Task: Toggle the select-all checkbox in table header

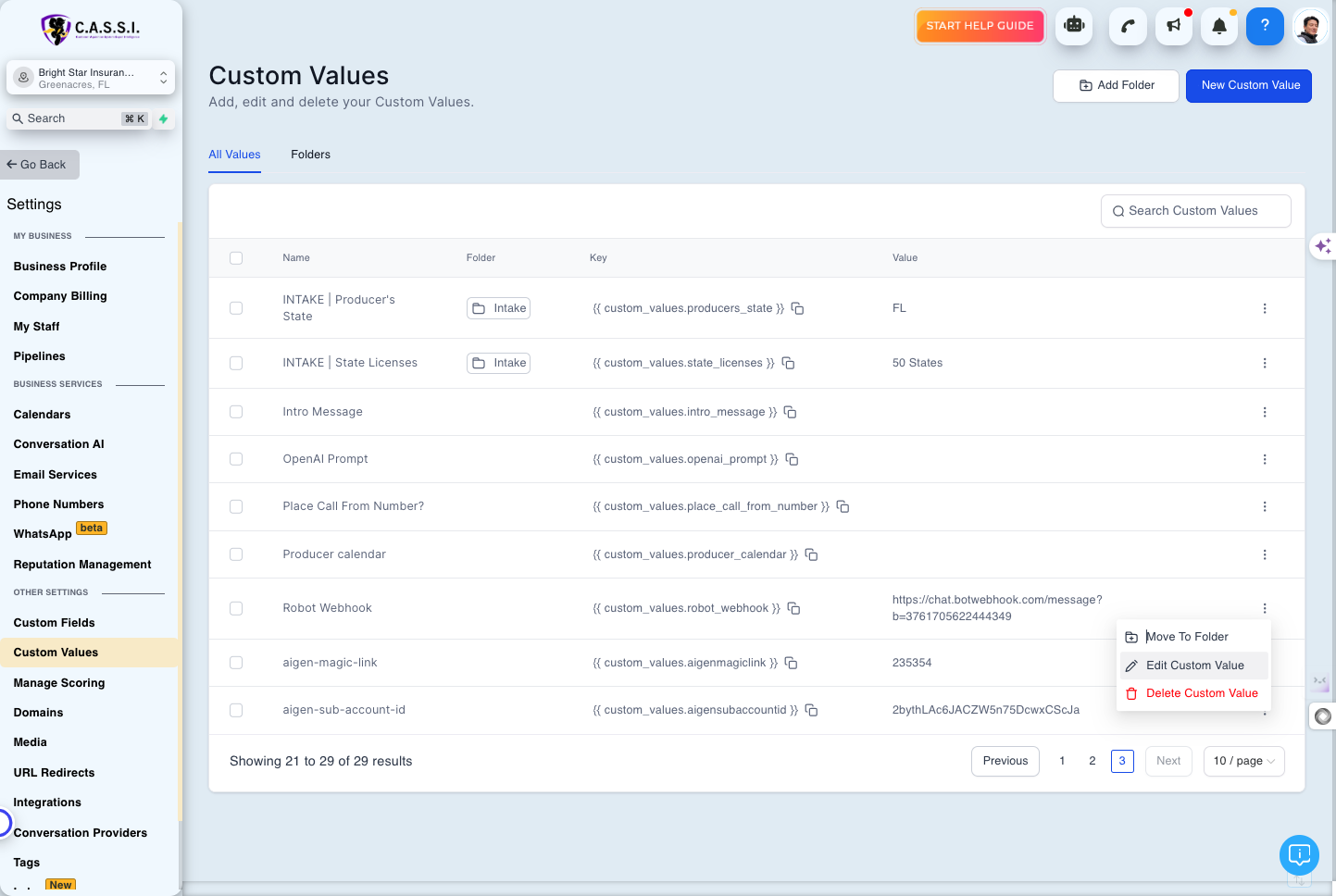Action: [x=236, y=258]
